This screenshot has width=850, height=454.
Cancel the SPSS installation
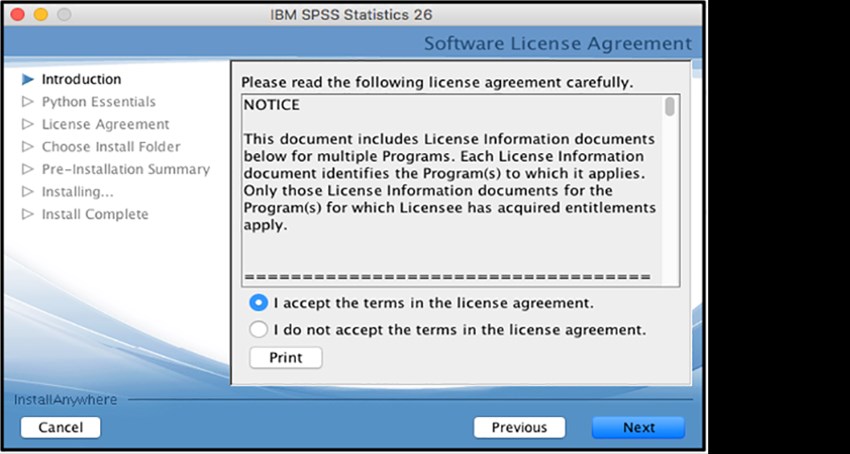(x=61, y=427)
